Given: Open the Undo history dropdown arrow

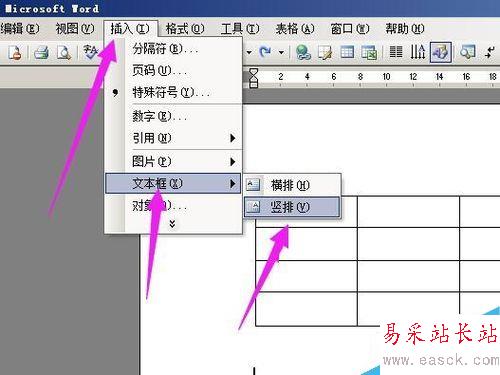Looking at the screenshot, I should (x=249, y=52).
